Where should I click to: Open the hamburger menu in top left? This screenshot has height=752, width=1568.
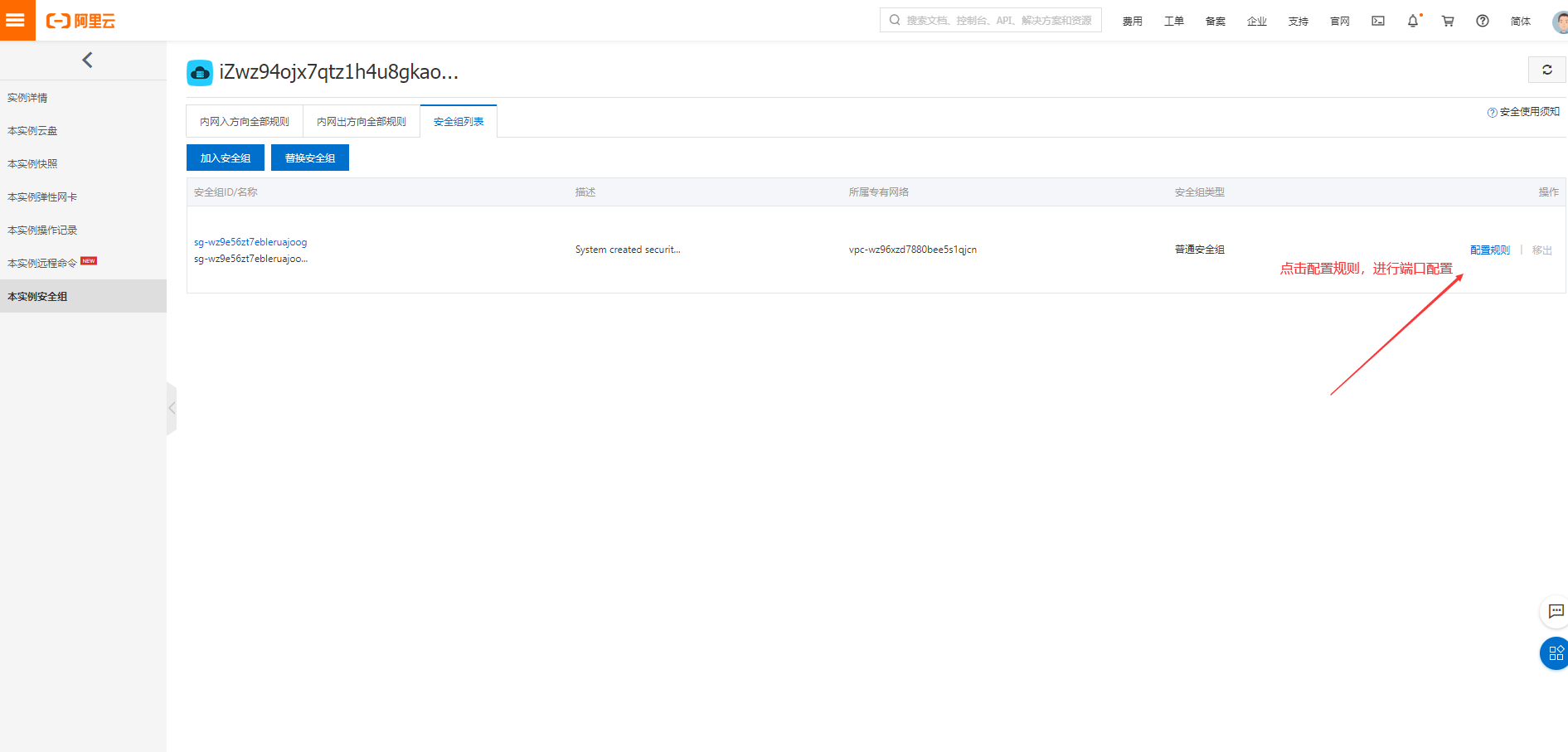[17, 20]
